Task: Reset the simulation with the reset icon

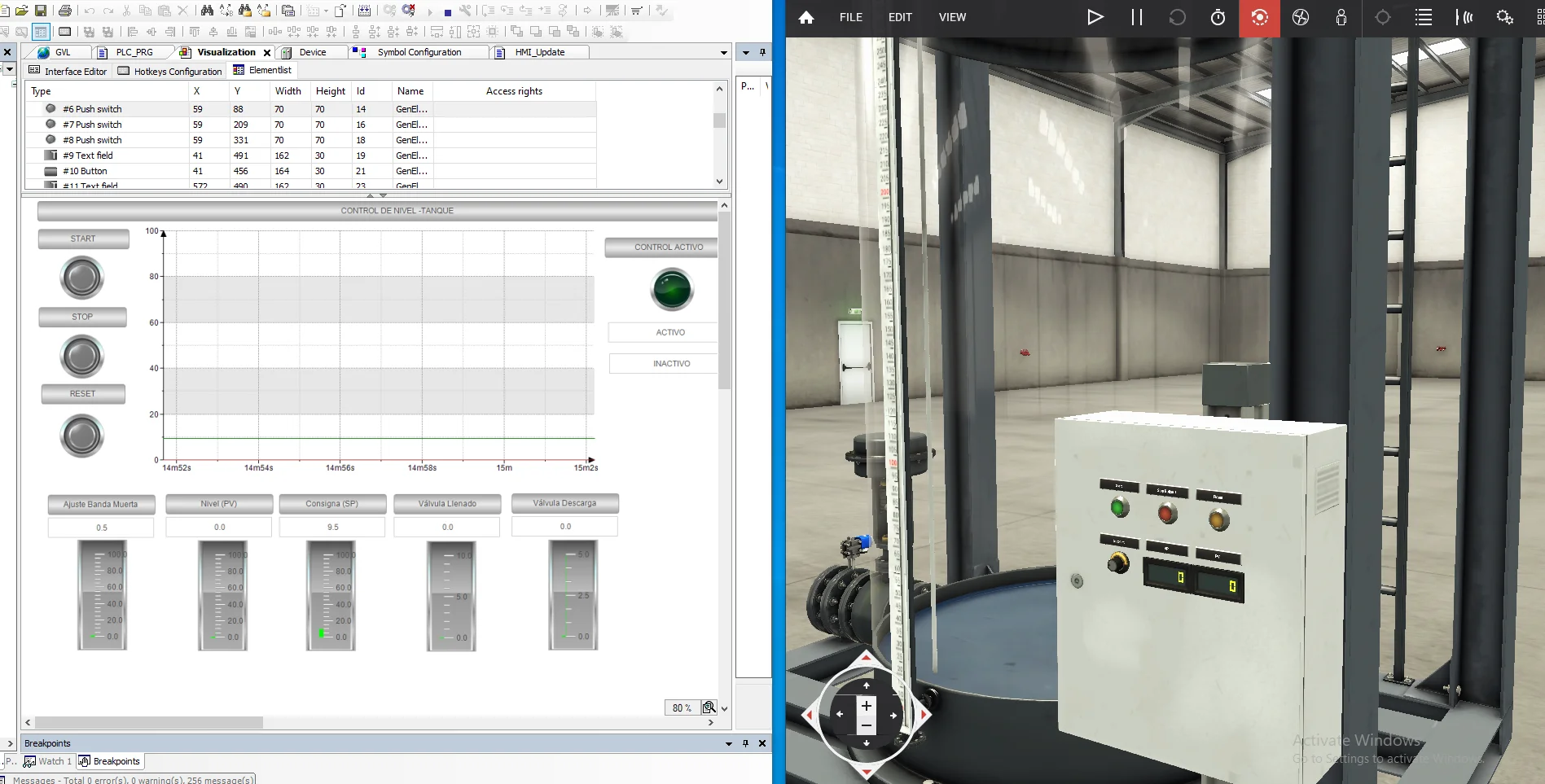Action: (1177, 17)
